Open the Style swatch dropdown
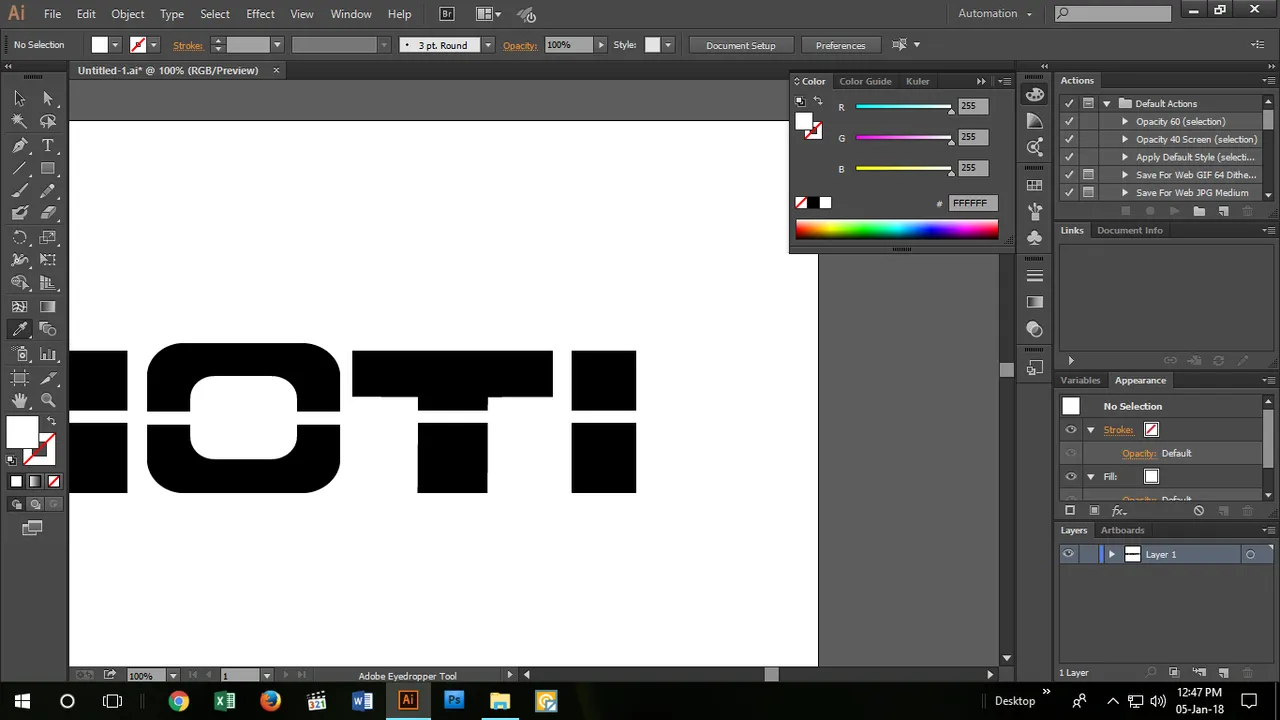 coord(668,45)
